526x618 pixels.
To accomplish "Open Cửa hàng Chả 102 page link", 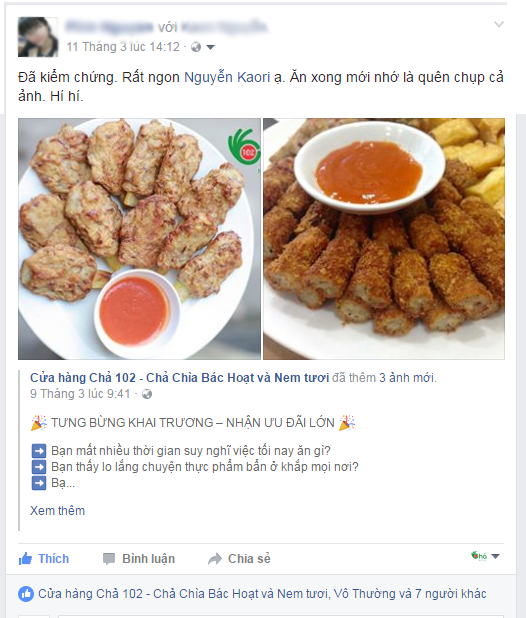I will pyautogui.click(x=179, y=378).
